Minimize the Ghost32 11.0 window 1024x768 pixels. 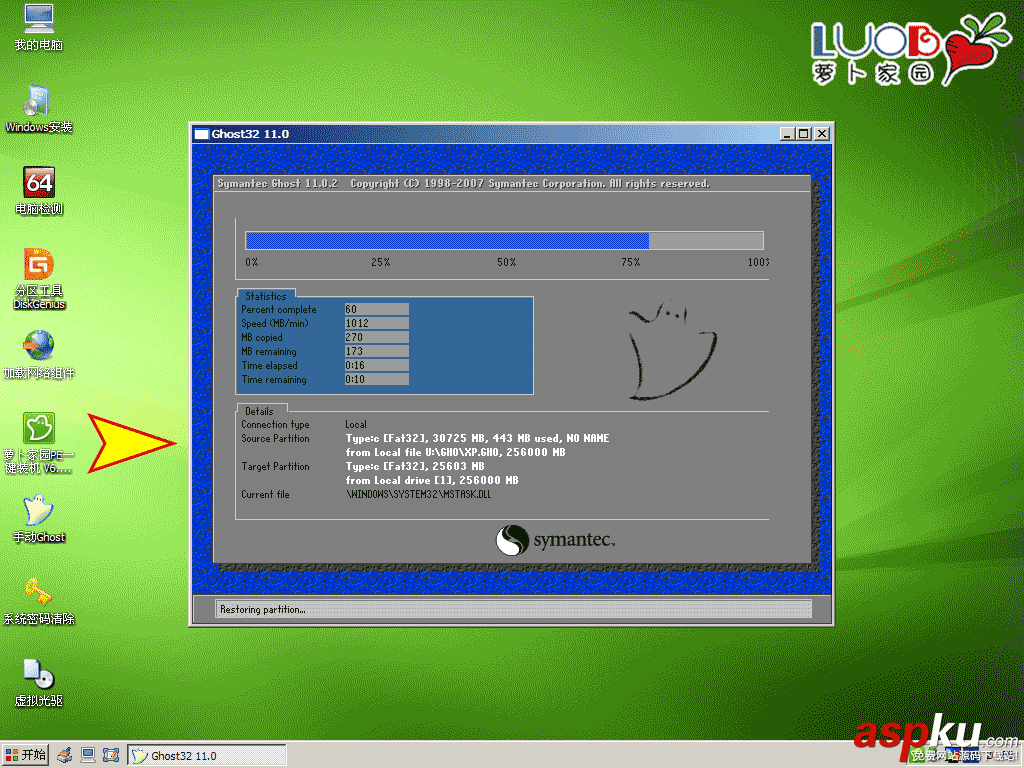pos(787,134)
